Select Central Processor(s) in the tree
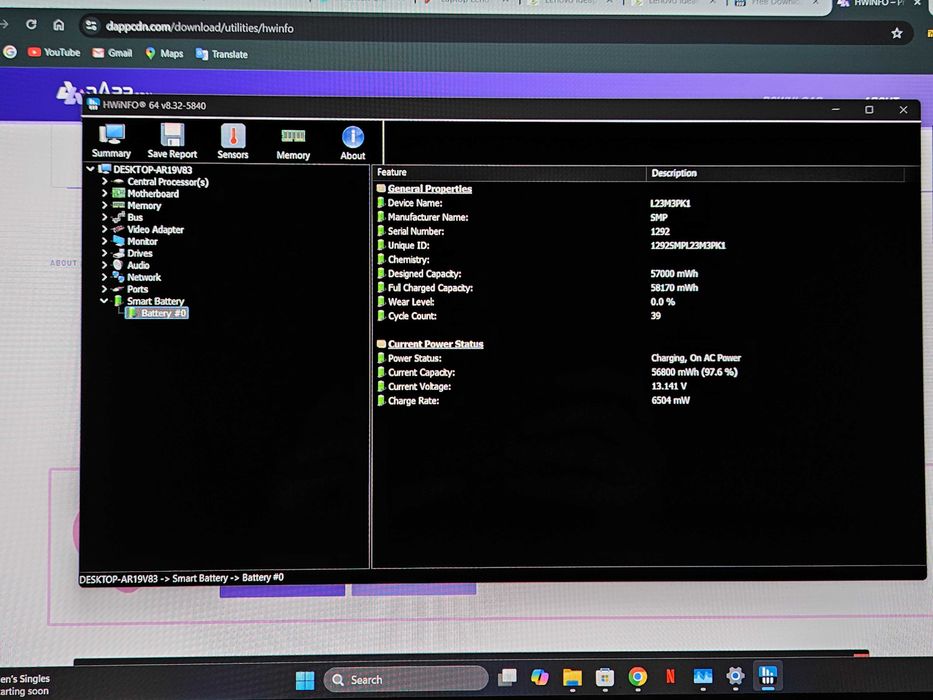This screenshot has height=700, width=933. [x=168, y=182]
